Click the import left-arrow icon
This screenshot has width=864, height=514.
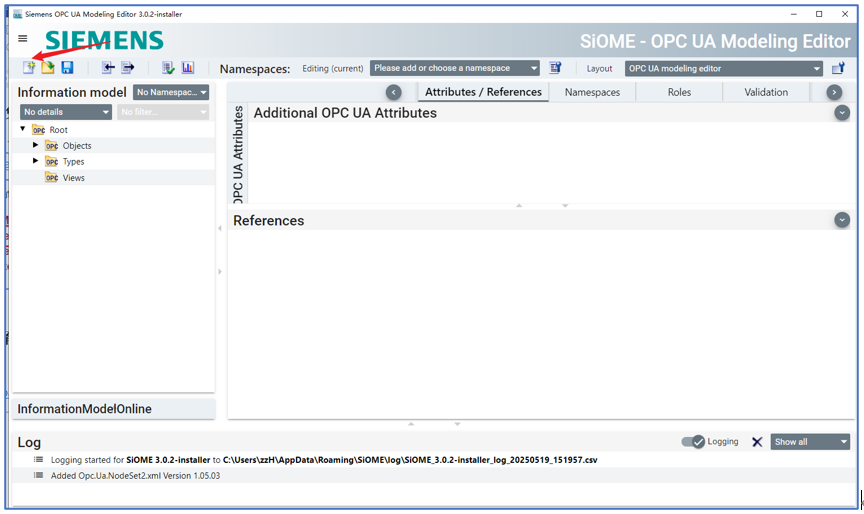pos(108,67)
